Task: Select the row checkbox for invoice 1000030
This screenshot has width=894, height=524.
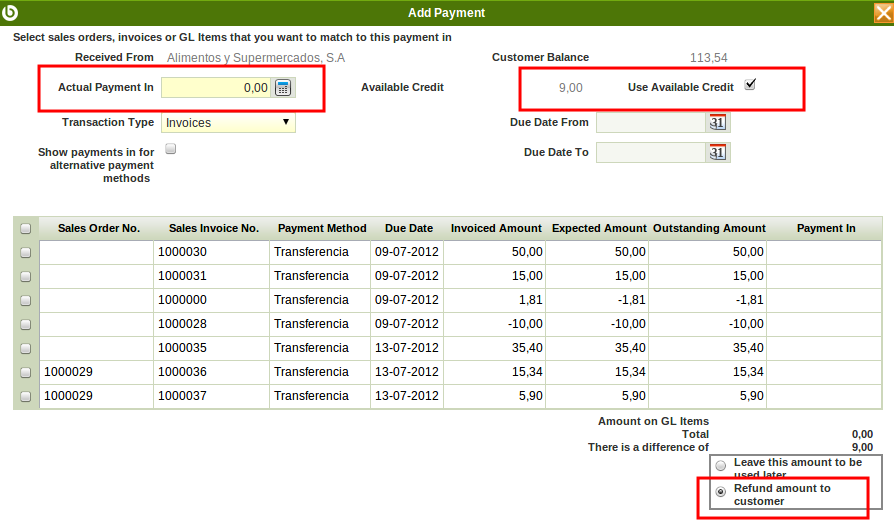Action: 26,253
